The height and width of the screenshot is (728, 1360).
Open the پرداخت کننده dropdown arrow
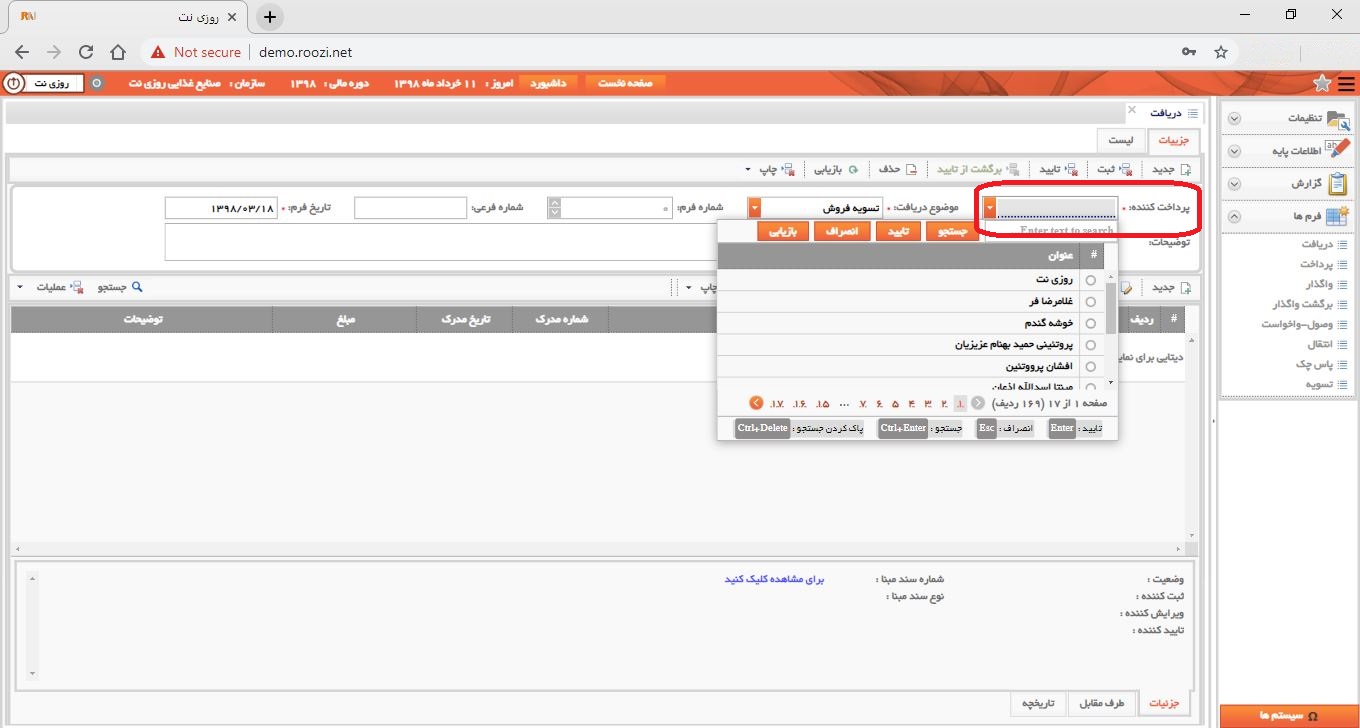(x=990, y=208)
